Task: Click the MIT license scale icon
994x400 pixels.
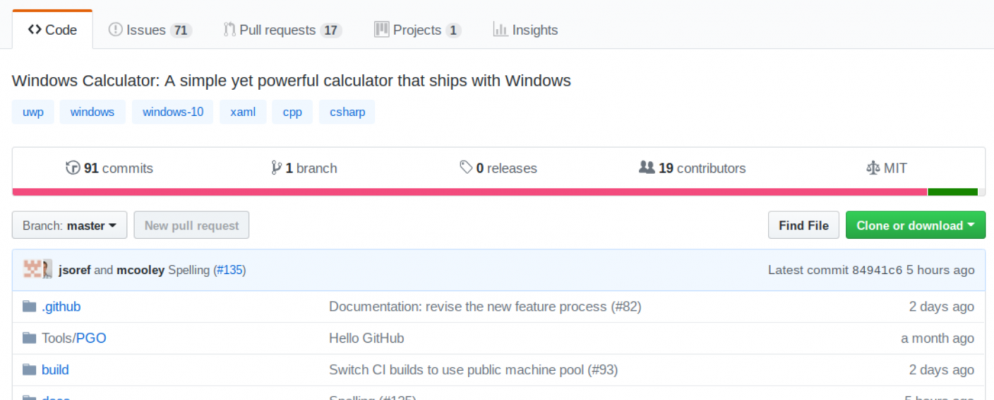Action: [x=872, y=168]
